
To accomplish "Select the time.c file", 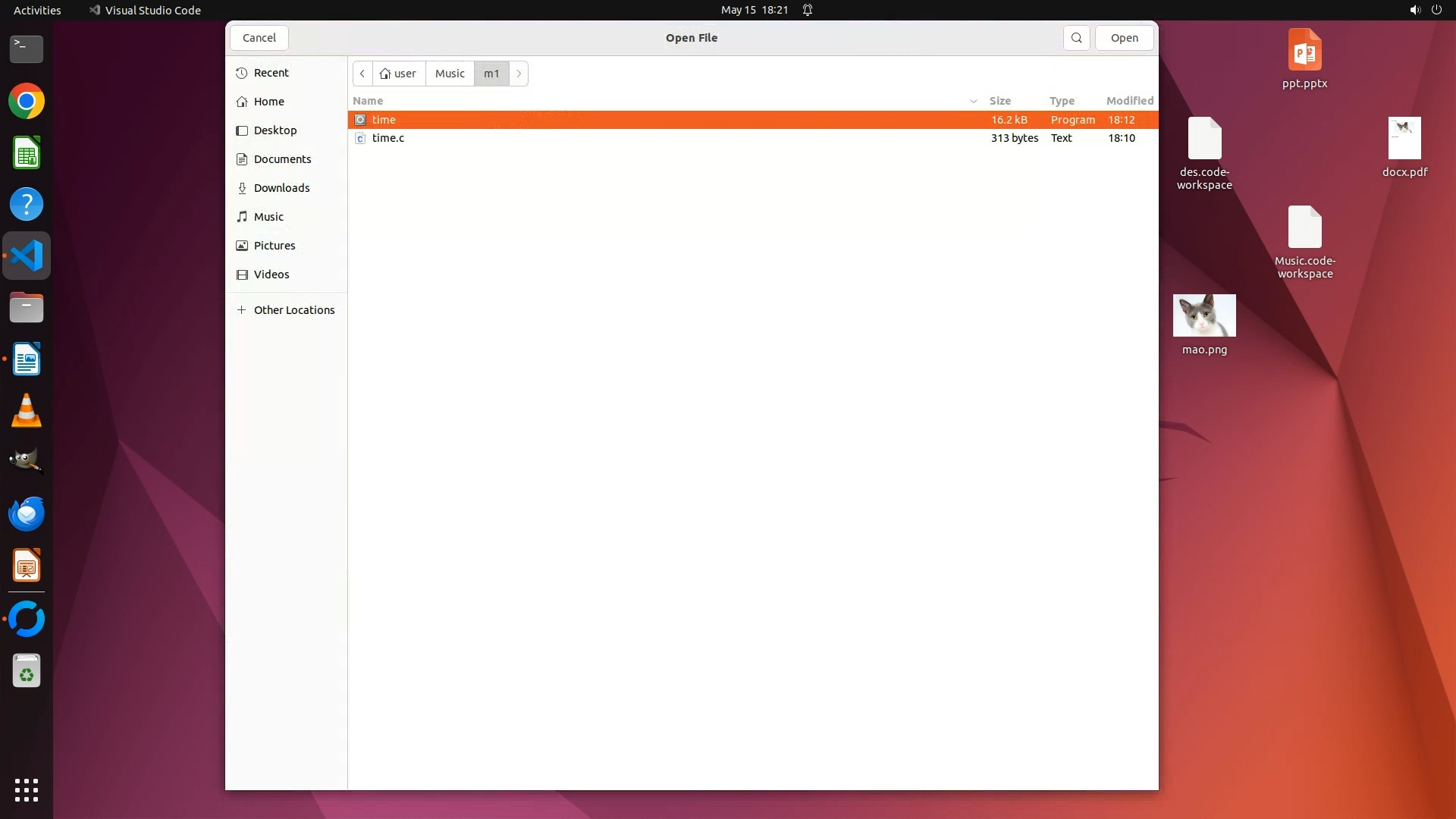I will click(x=388, y=138).
